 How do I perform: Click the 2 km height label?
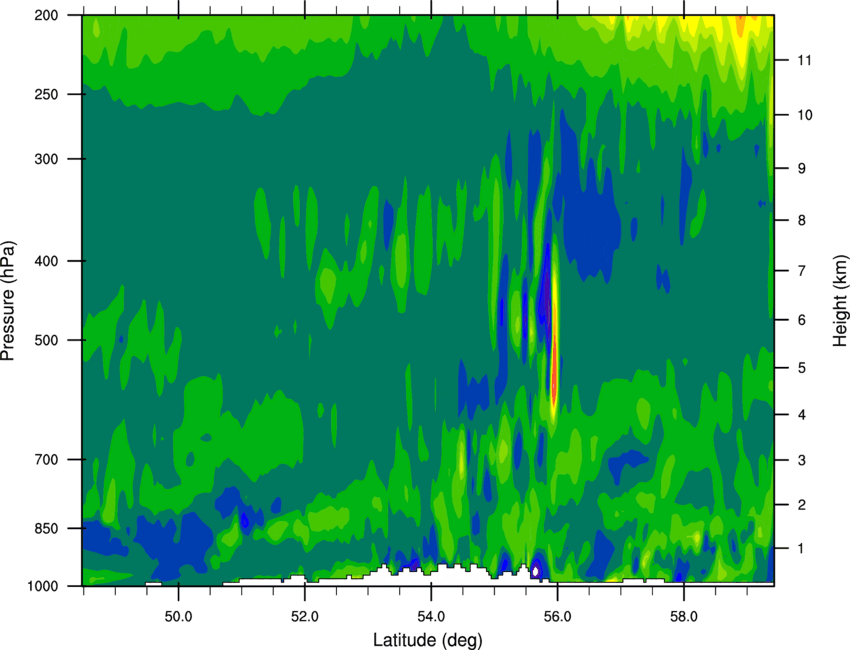(x=802, y=505)
